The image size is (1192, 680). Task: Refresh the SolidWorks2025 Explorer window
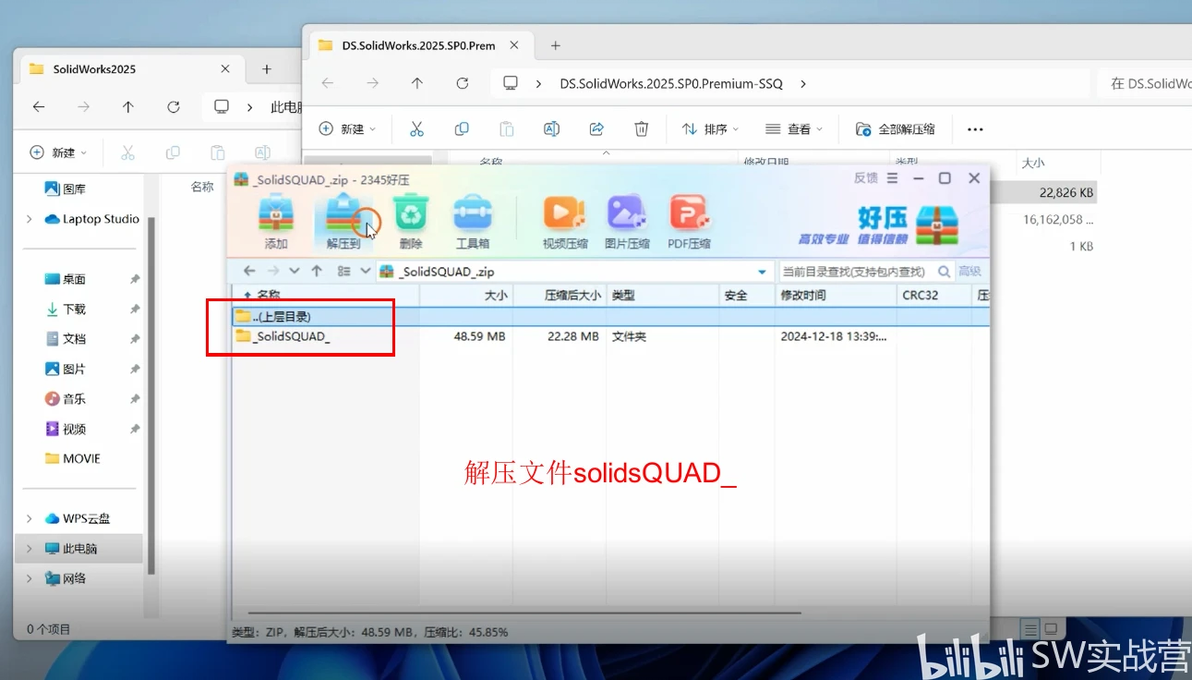[x=173, y=107]
